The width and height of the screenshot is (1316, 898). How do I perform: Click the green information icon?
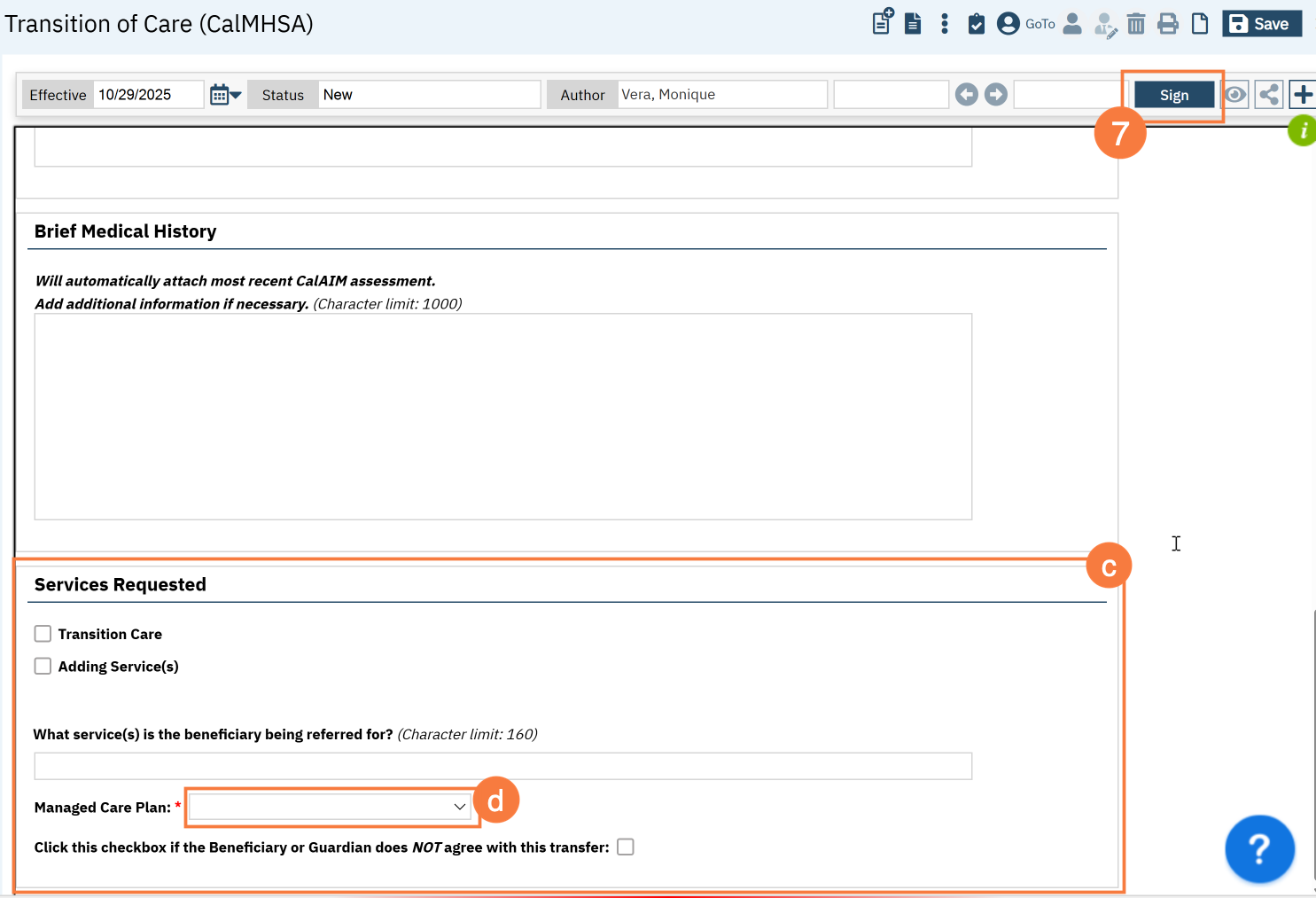point(1302,131)
